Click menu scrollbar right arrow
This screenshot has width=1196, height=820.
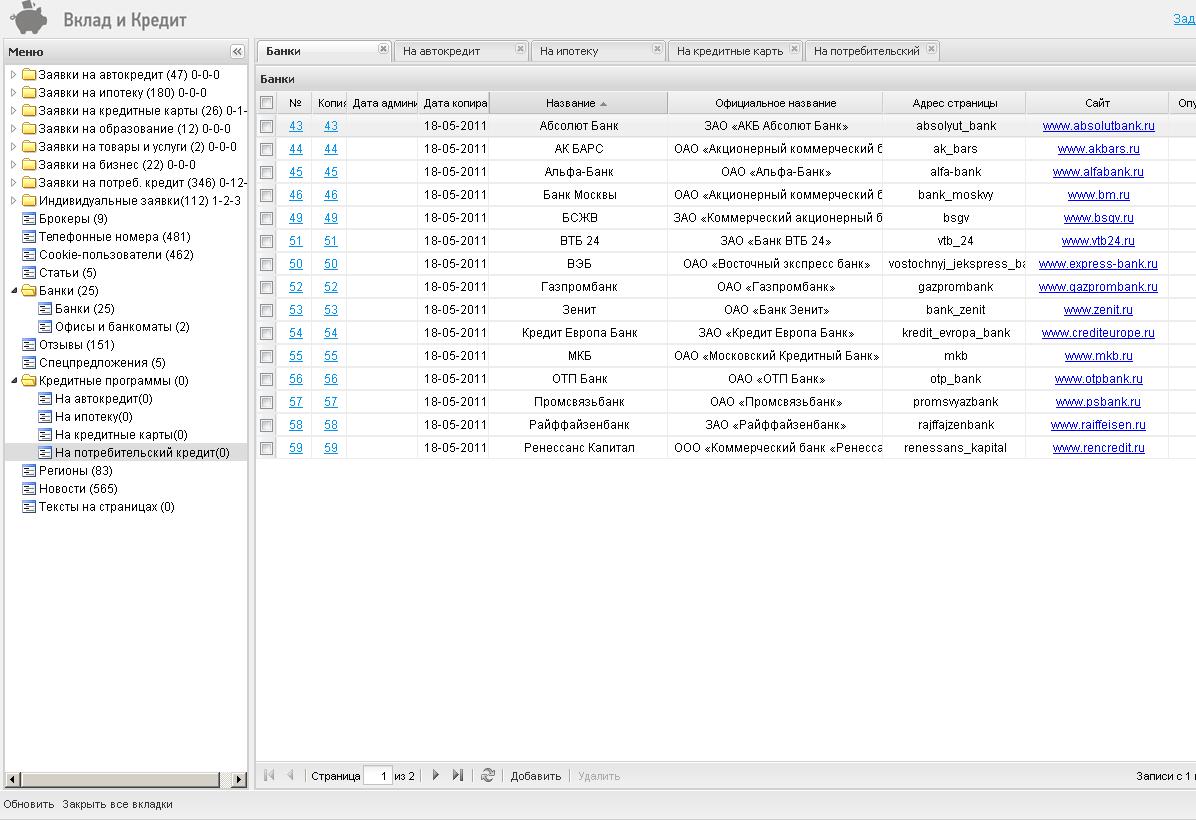coord(240,780)
